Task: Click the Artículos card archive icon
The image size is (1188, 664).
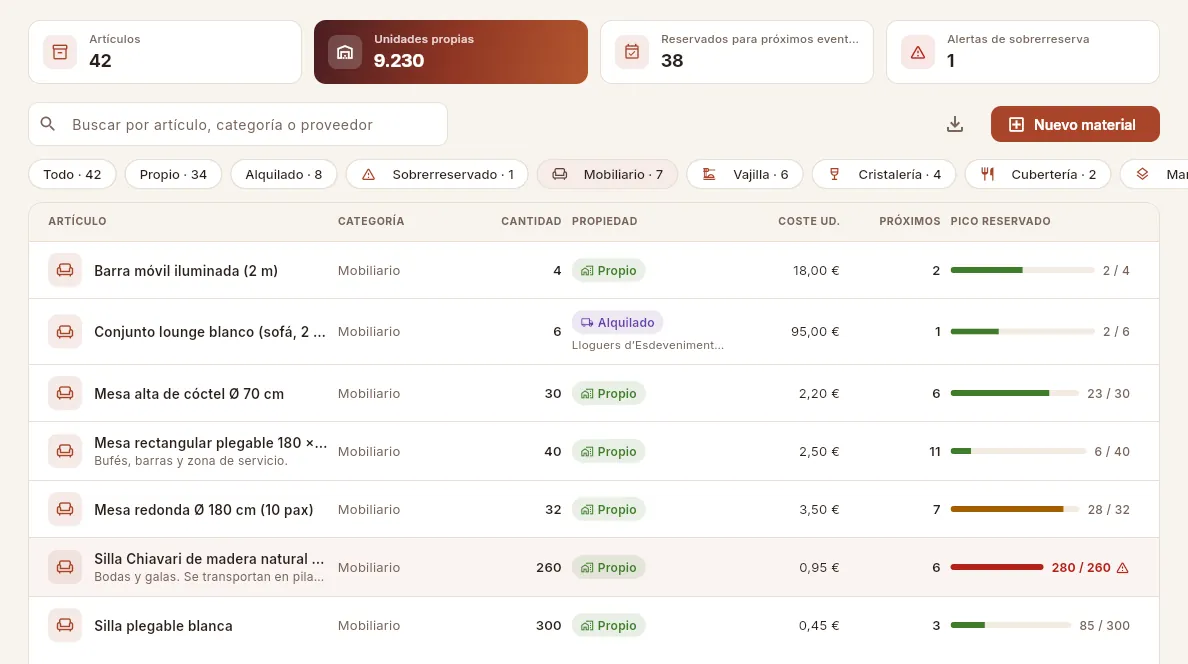Action: [60, 52]
